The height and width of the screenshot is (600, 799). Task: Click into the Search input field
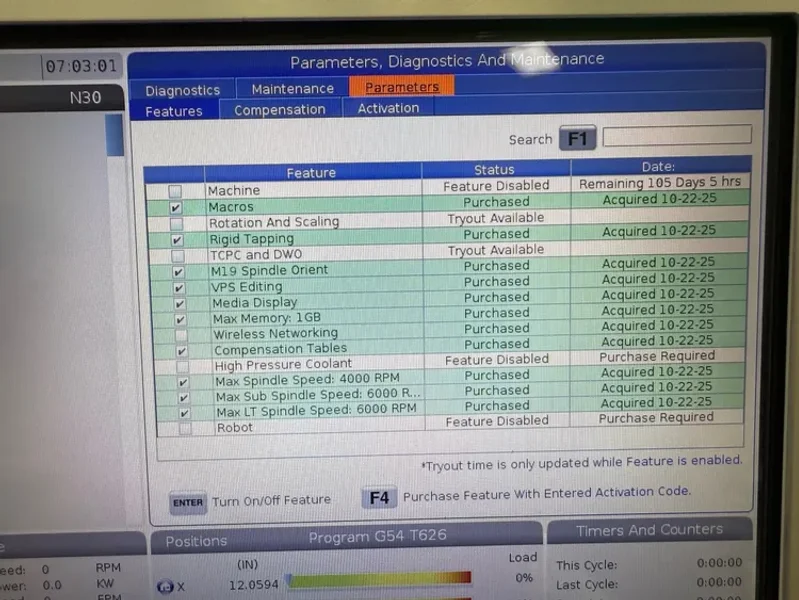[676, 136]
